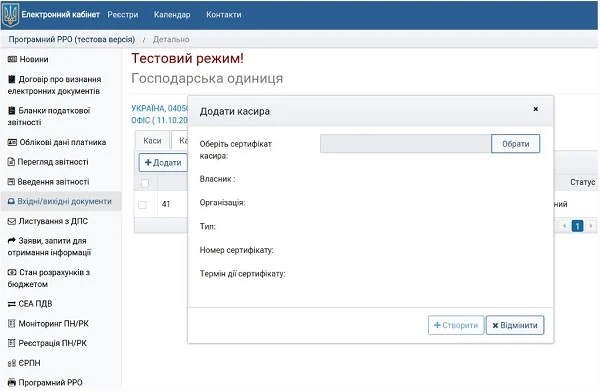Click the Введення звітності icon
The width and height of the screenshot is (600, 391).
tap(11, 181)
